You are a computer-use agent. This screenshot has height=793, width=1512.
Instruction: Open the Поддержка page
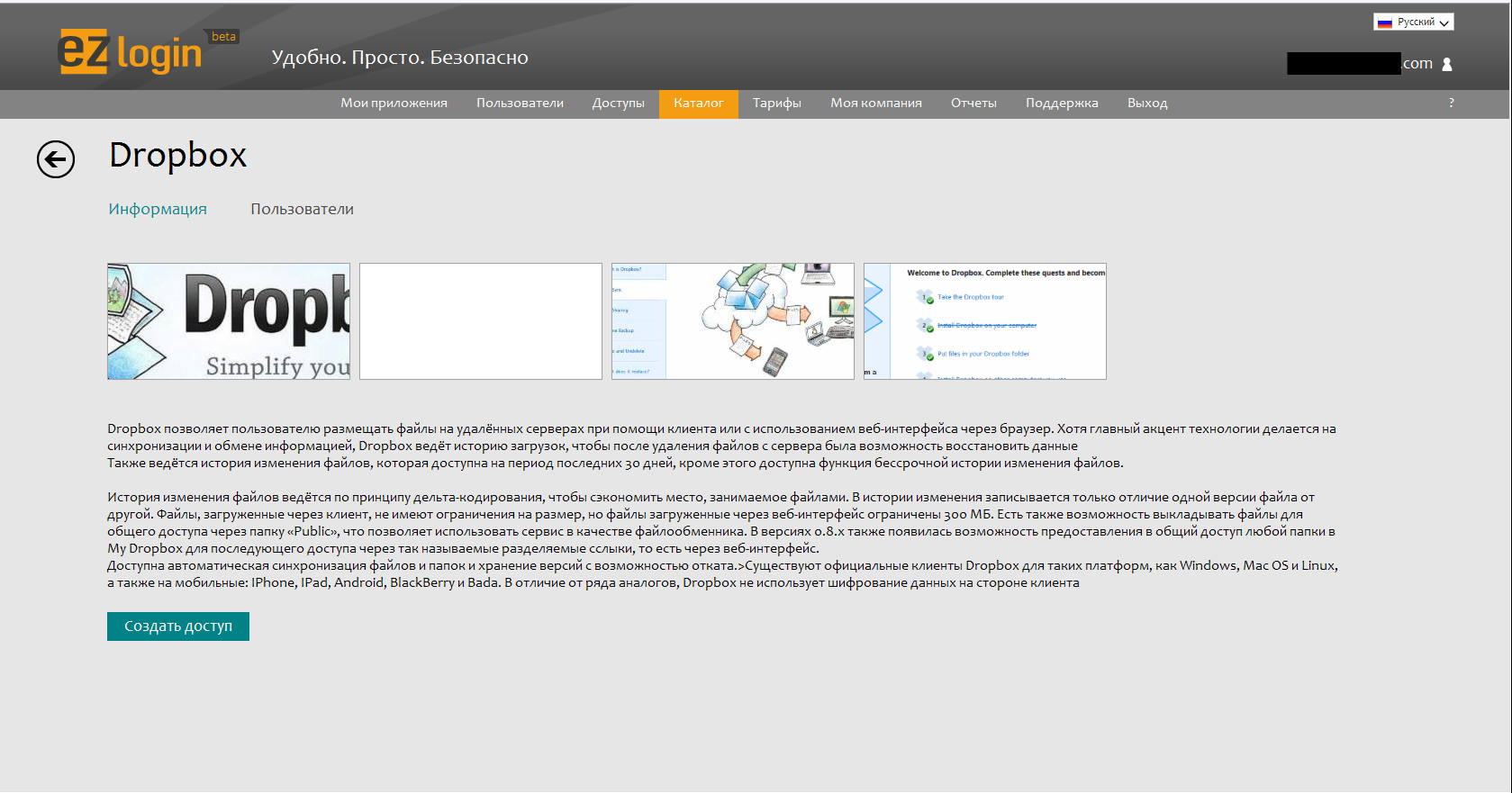(1062, 104)
